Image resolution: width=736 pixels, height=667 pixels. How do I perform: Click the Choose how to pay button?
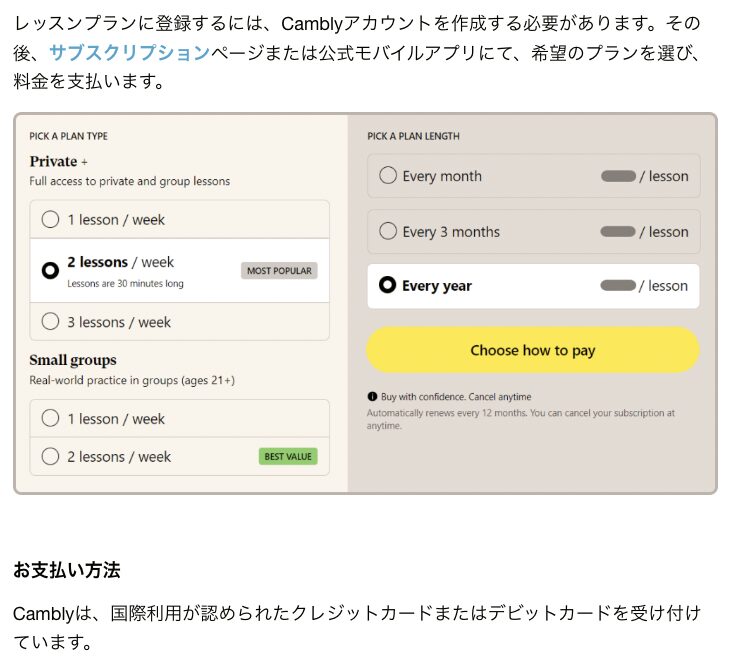(533, 350)
